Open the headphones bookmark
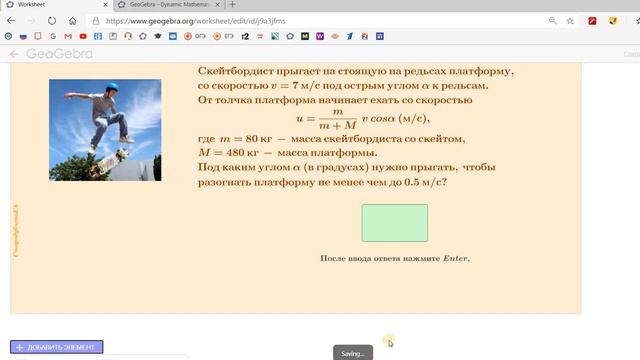 (x=128, y=36)
